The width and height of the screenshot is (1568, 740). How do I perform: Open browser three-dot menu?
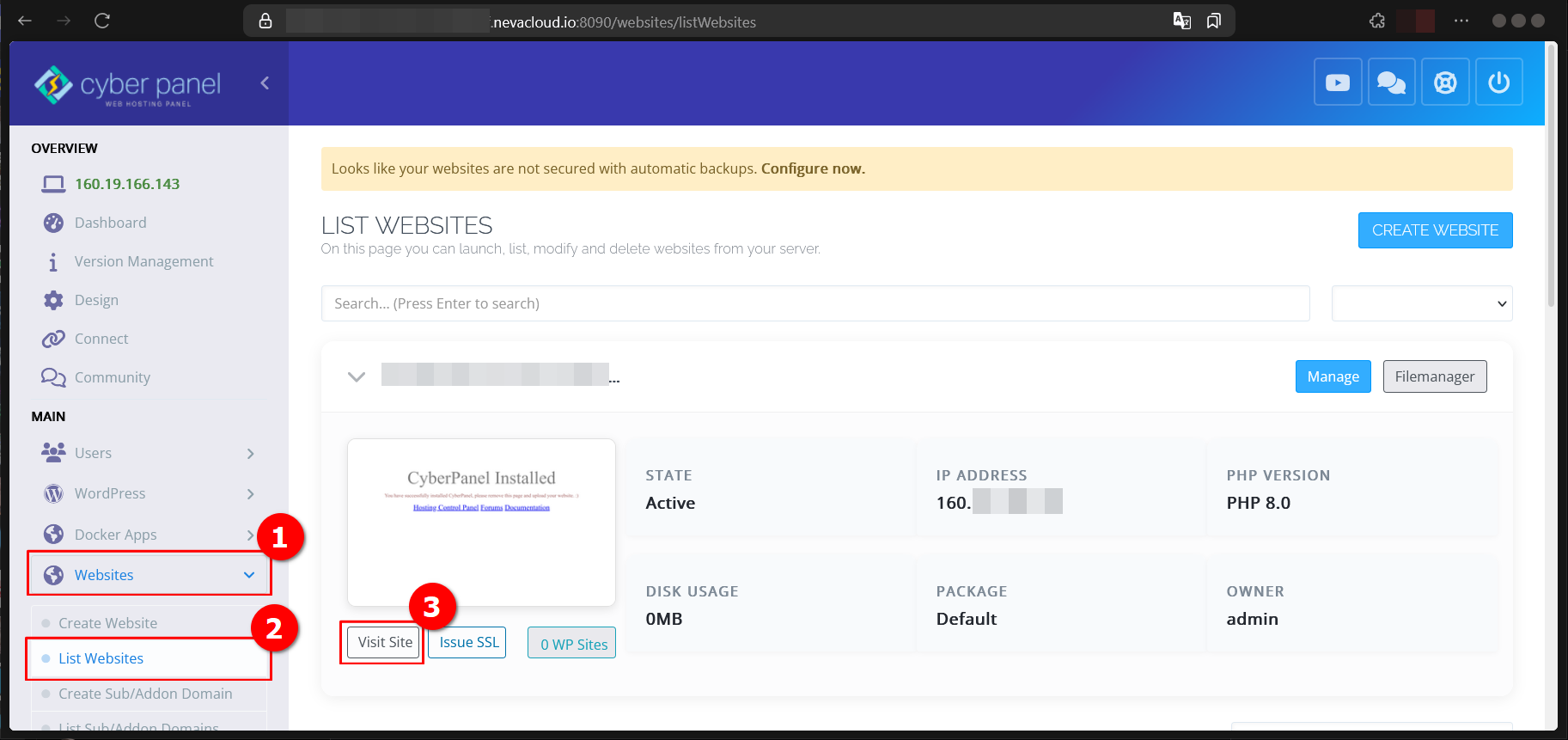(x=1461, y=21)
